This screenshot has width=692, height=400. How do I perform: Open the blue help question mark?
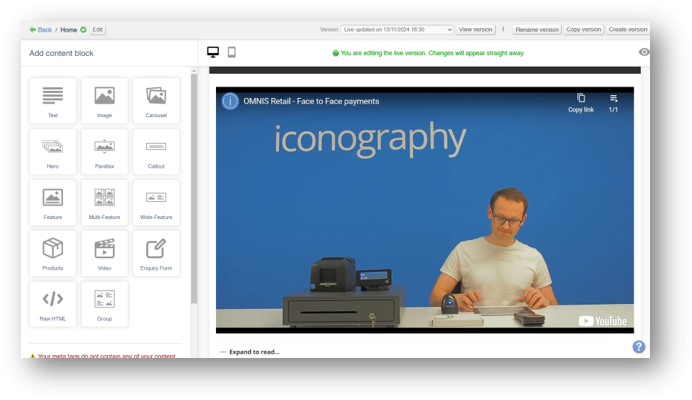tap(639, 347)
